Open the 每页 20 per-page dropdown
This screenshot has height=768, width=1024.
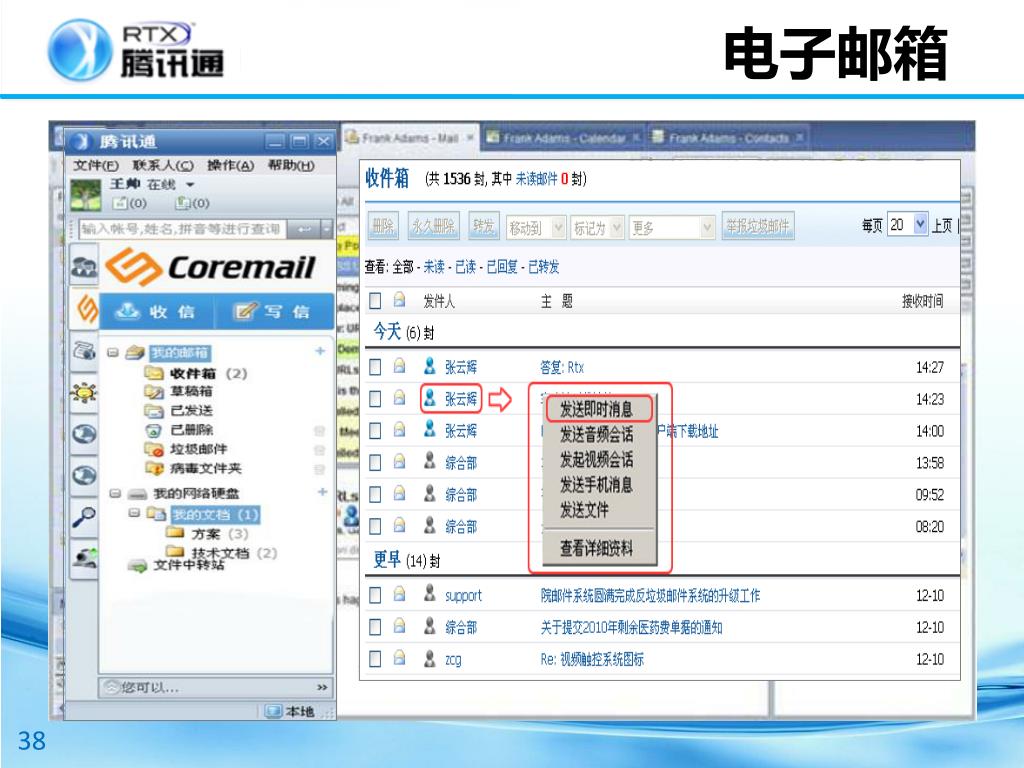point(907,225)
